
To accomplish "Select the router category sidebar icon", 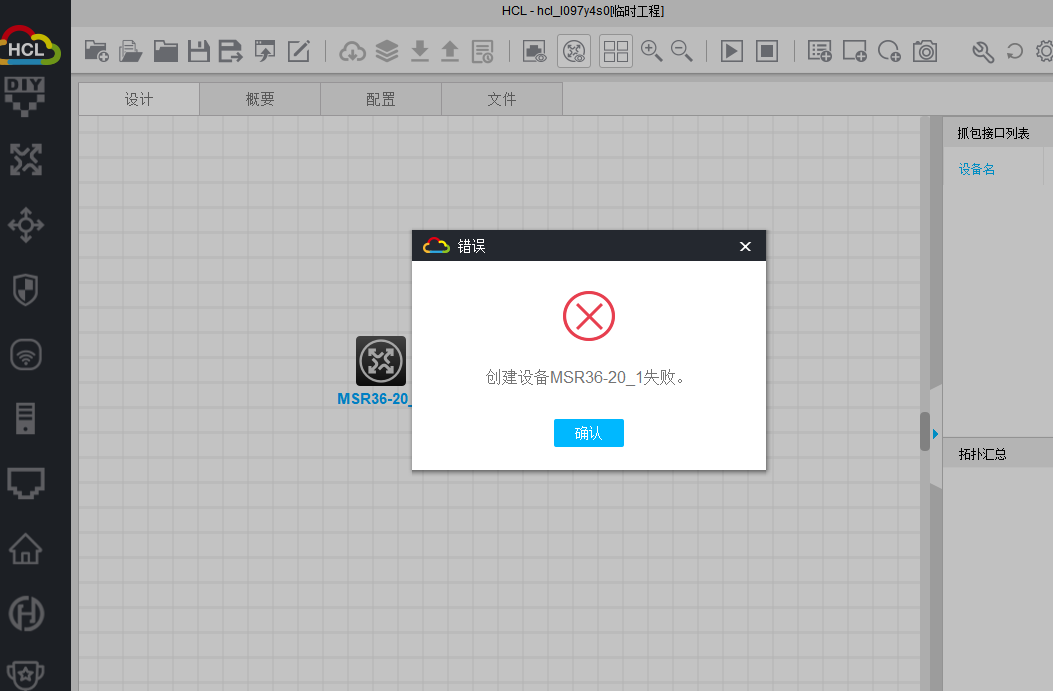I will [26, 160].
